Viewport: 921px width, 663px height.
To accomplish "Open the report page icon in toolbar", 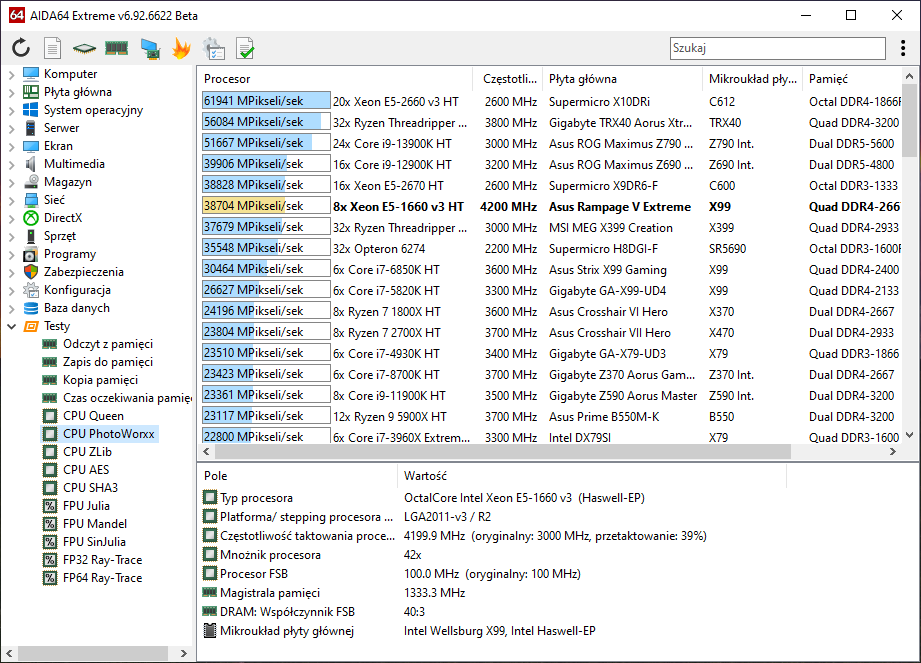I will tap(53, 48).
